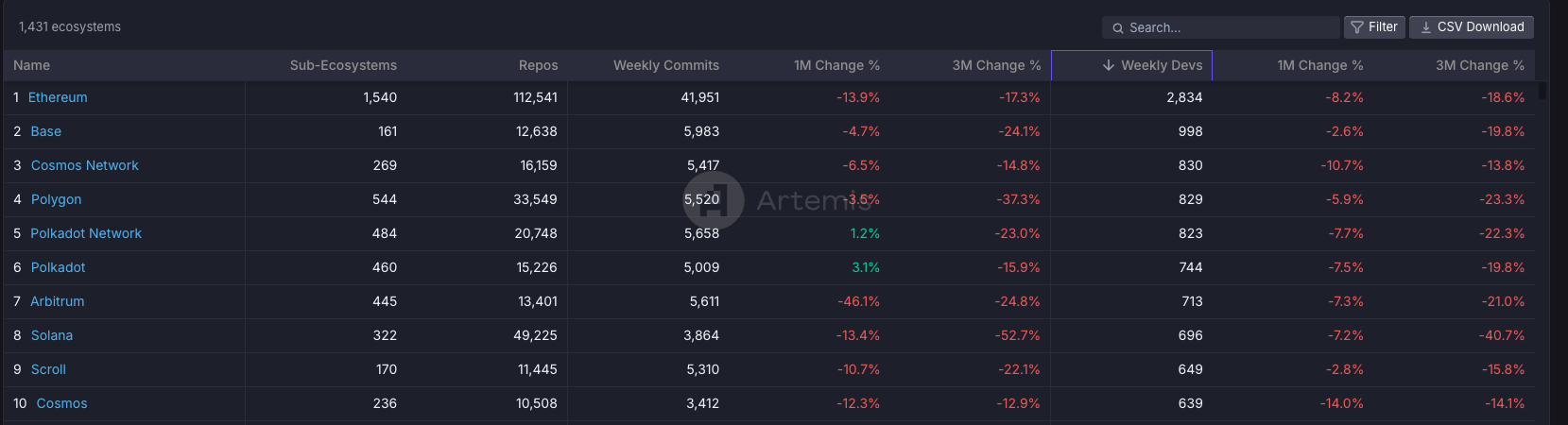Select Ethereum's sub-ecosystems value 1,540
The height and width of the screenshot is (425, 1568).
pos(380,97)
